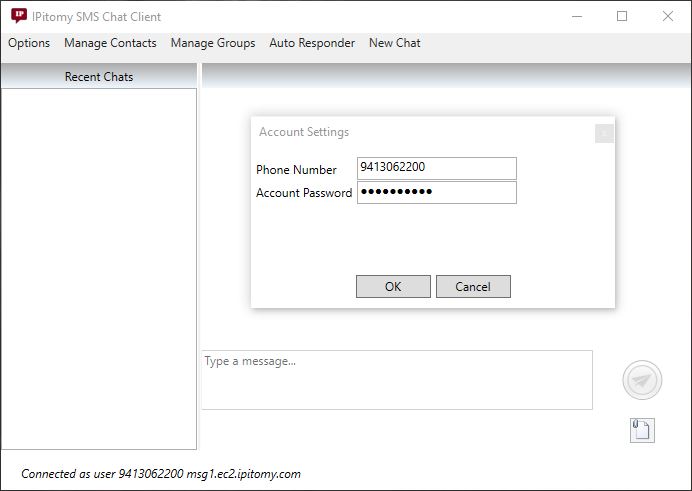Click the Account Settings dialog title
Screen dimensions: 692x491
(x=304, y=132)
